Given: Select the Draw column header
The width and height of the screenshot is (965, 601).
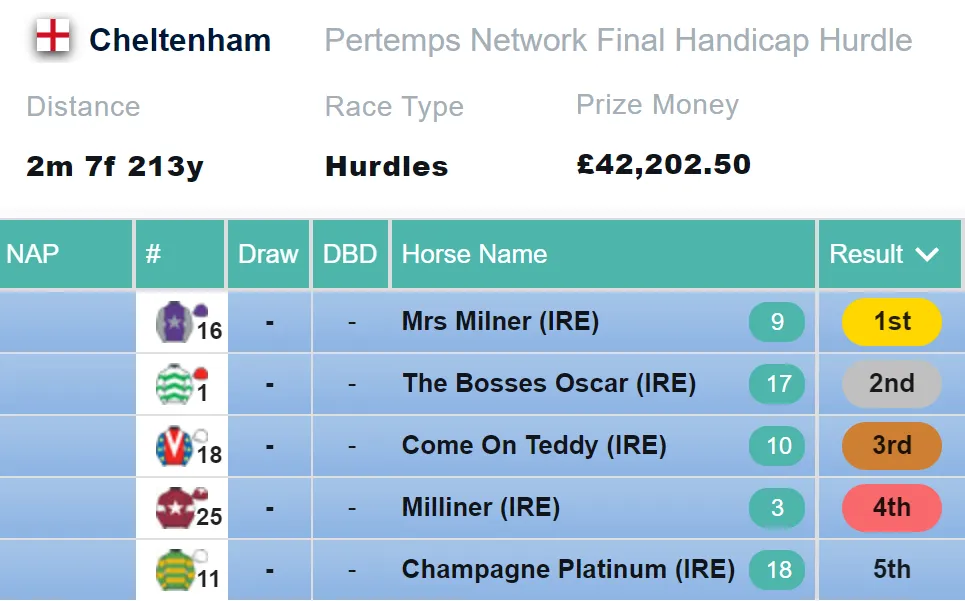Looking at the screenshot, I should pyautogui.click(x=268, y=254).
